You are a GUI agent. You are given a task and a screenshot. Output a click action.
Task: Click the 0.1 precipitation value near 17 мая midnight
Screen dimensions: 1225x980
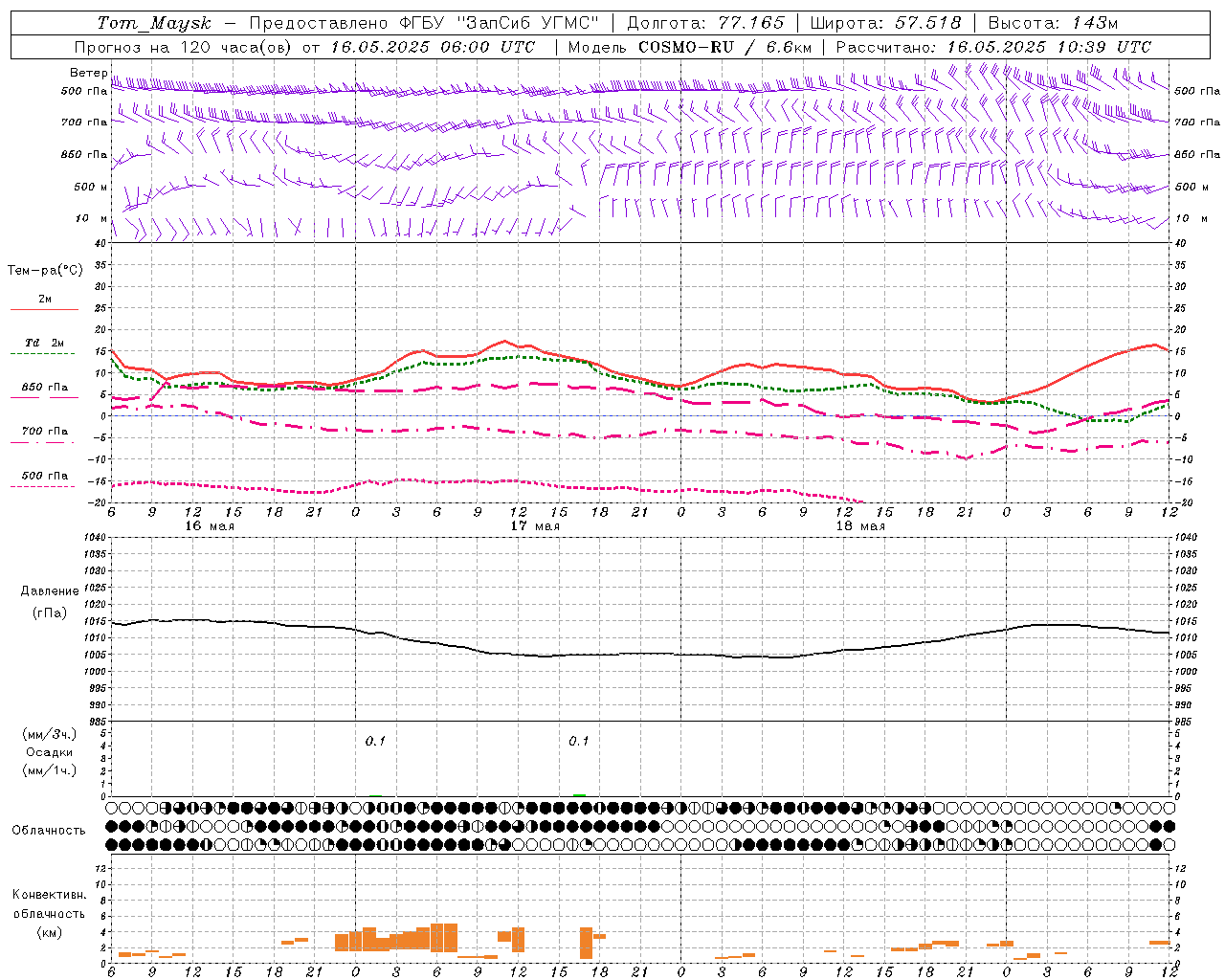click(x=375, y=741)
